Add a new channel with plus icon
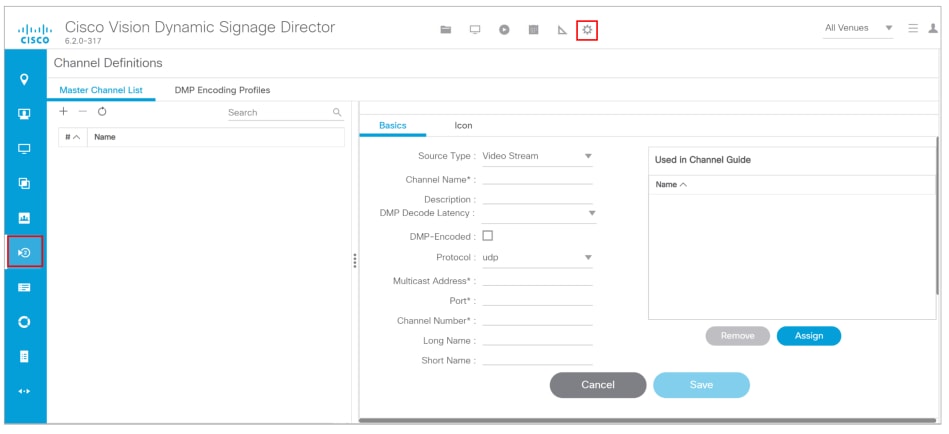The width and height of the screenshot is (949, 434). 64,111
